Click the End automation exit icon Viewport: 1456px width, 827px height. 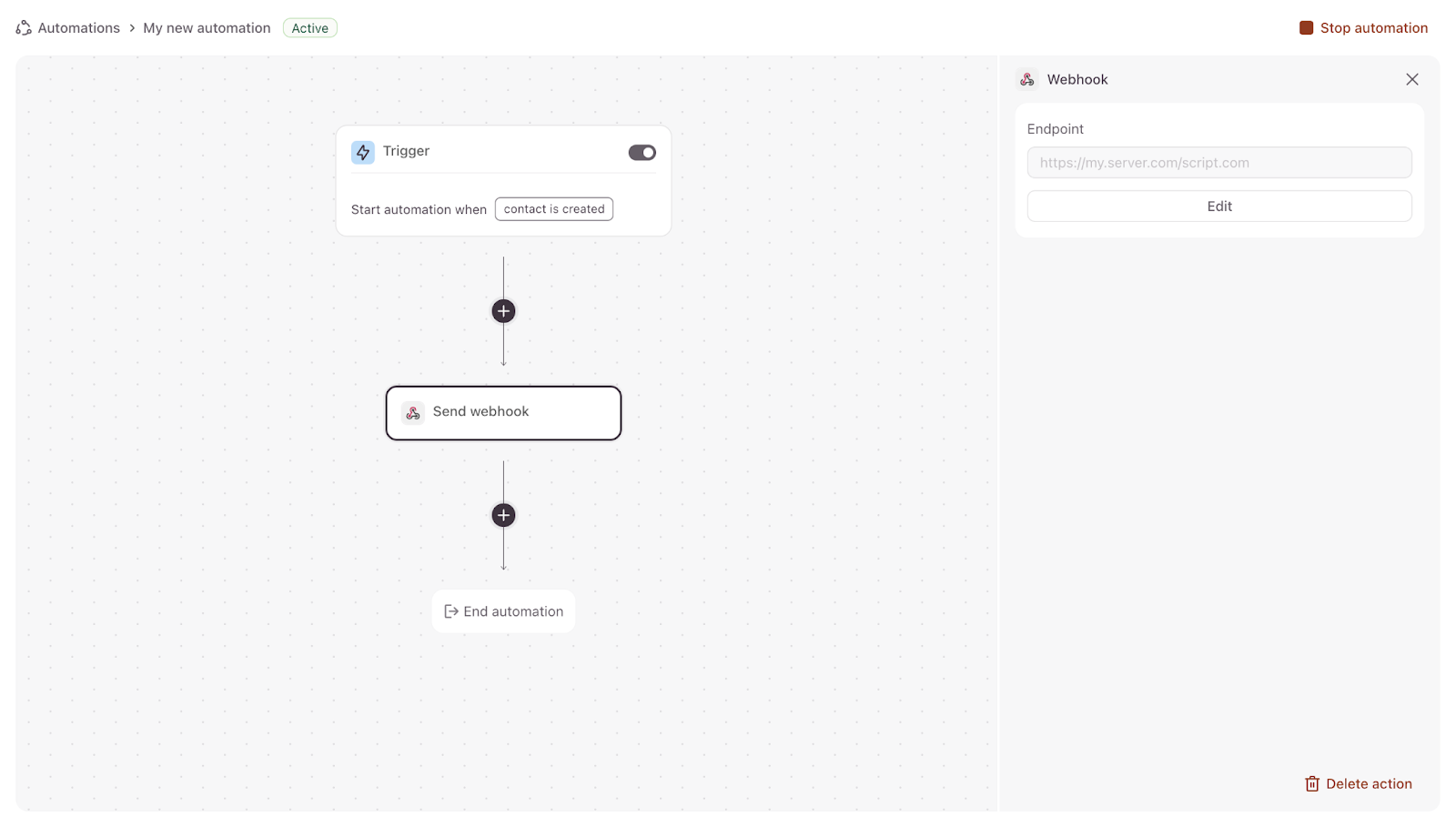point(450,611)
